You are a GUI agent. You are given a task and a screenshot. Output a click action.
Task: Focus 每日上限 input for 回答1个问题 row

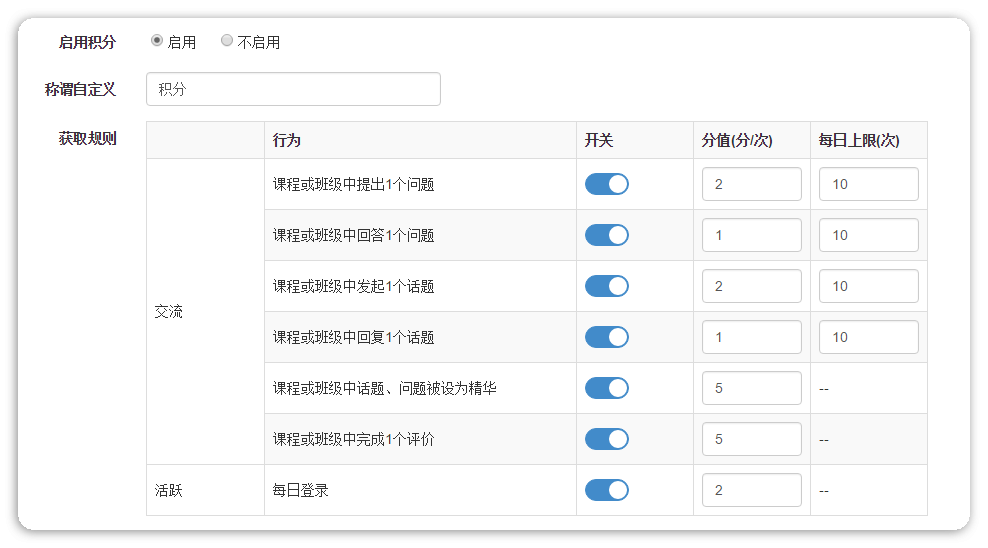pyautogui.click(x=868, y=235)
